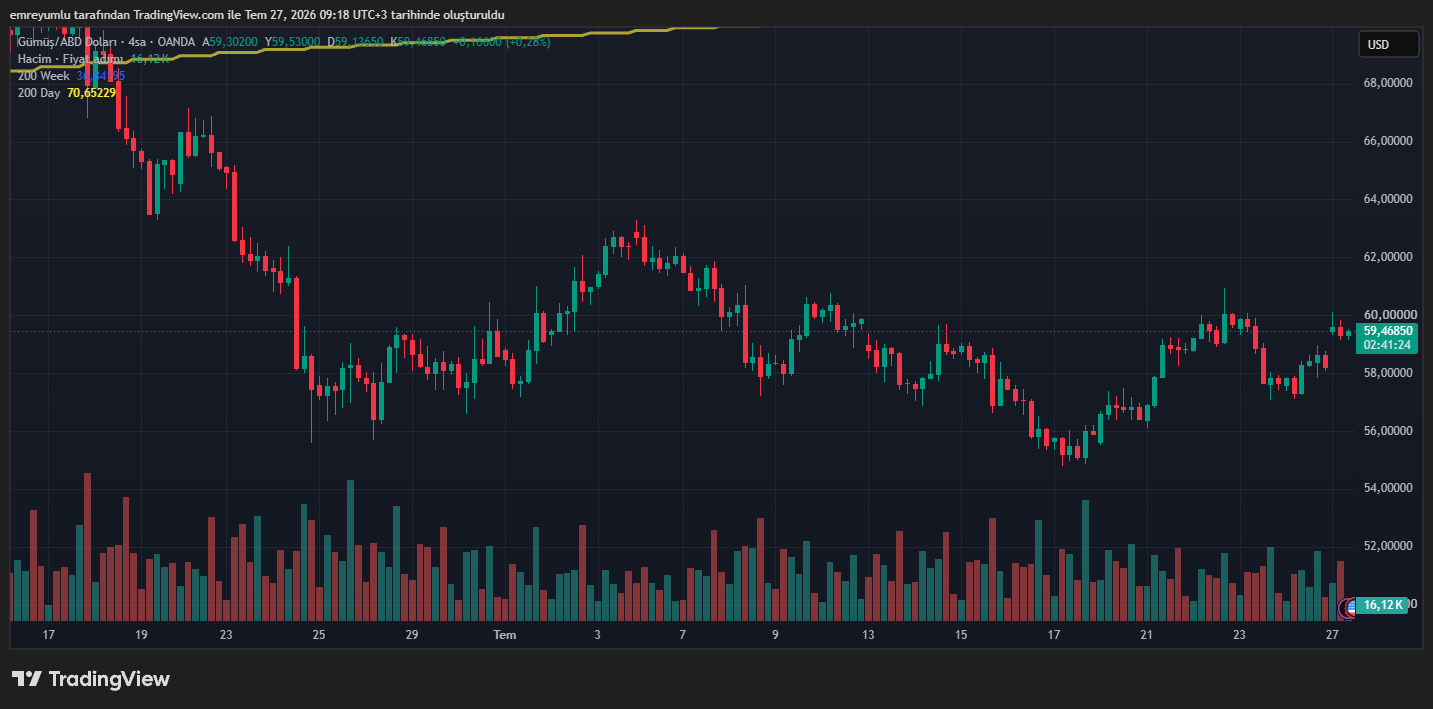The image size is (1433, 709).
Task: Click the OANDA source label
Action: click(176, 42)
